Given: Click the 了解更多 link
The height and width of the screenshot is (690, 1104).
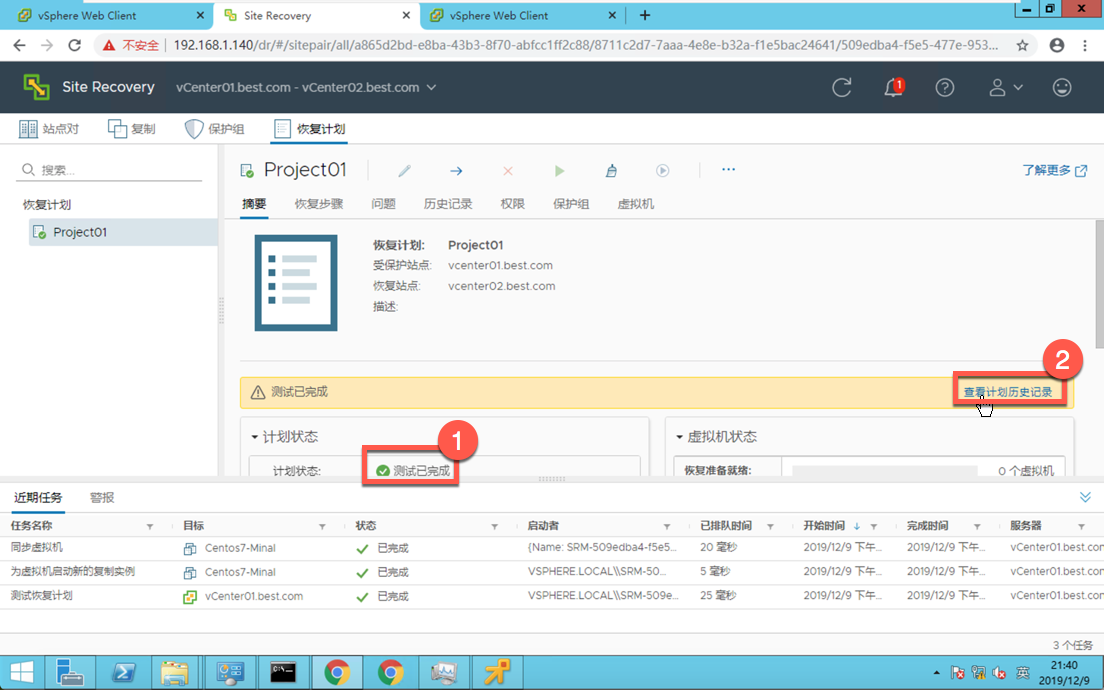Looking at the screenshot, I should tap(1055, 170).
